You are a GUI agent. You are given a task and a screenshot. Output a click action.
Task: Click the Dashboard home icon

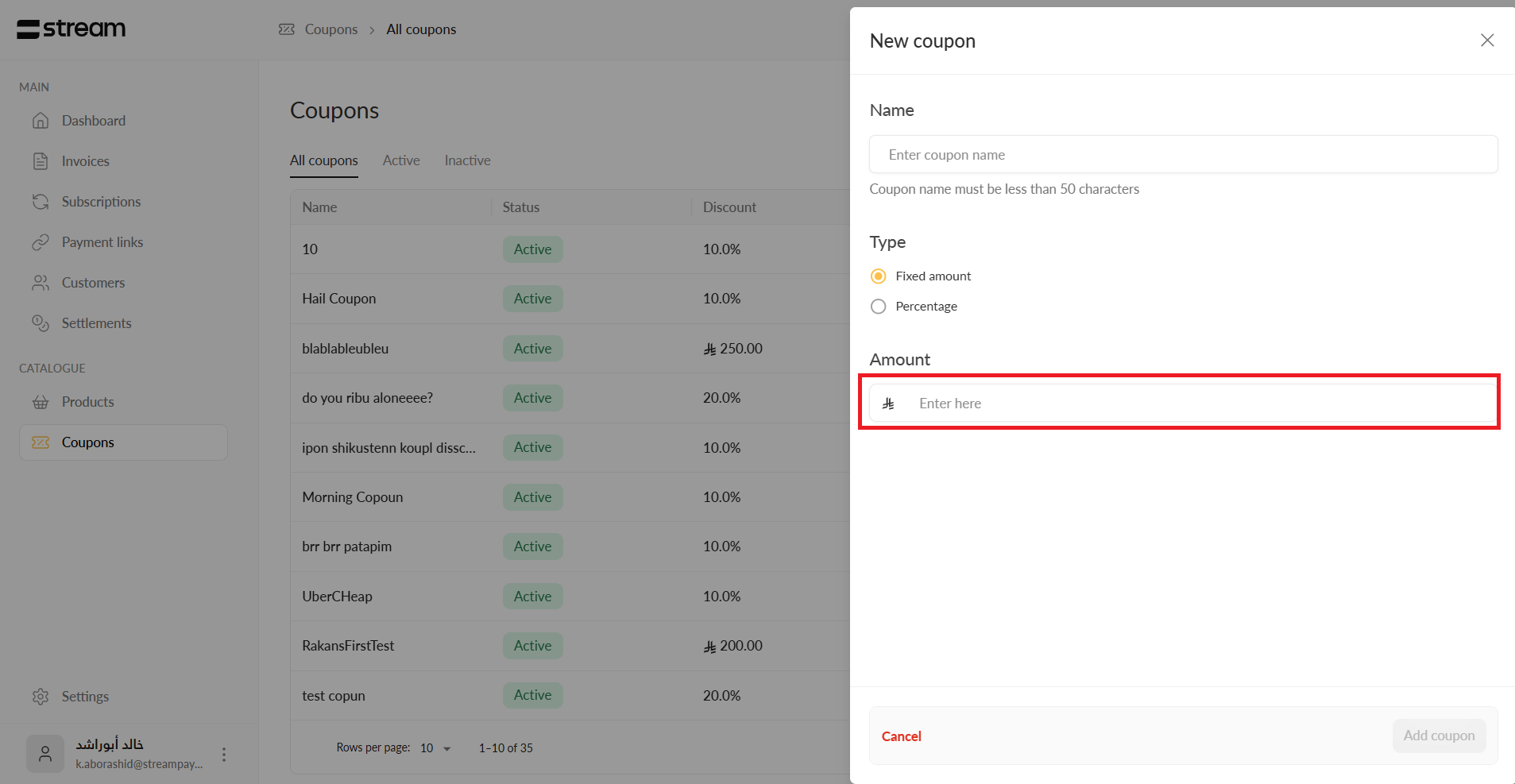pyautogui.click(x=41, y=121)
